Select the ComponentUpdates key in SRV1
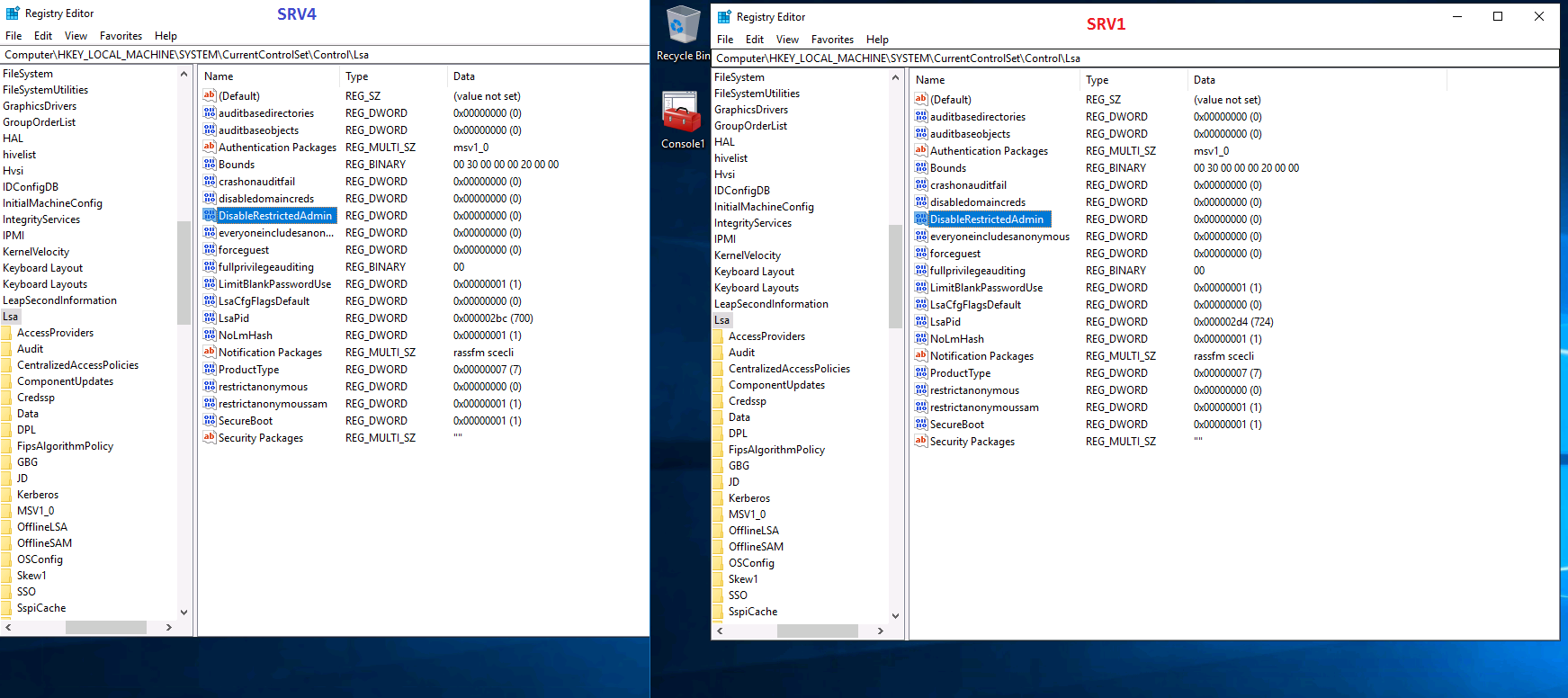Screen dimensions: 1568x698 click(x=777, y=385)
